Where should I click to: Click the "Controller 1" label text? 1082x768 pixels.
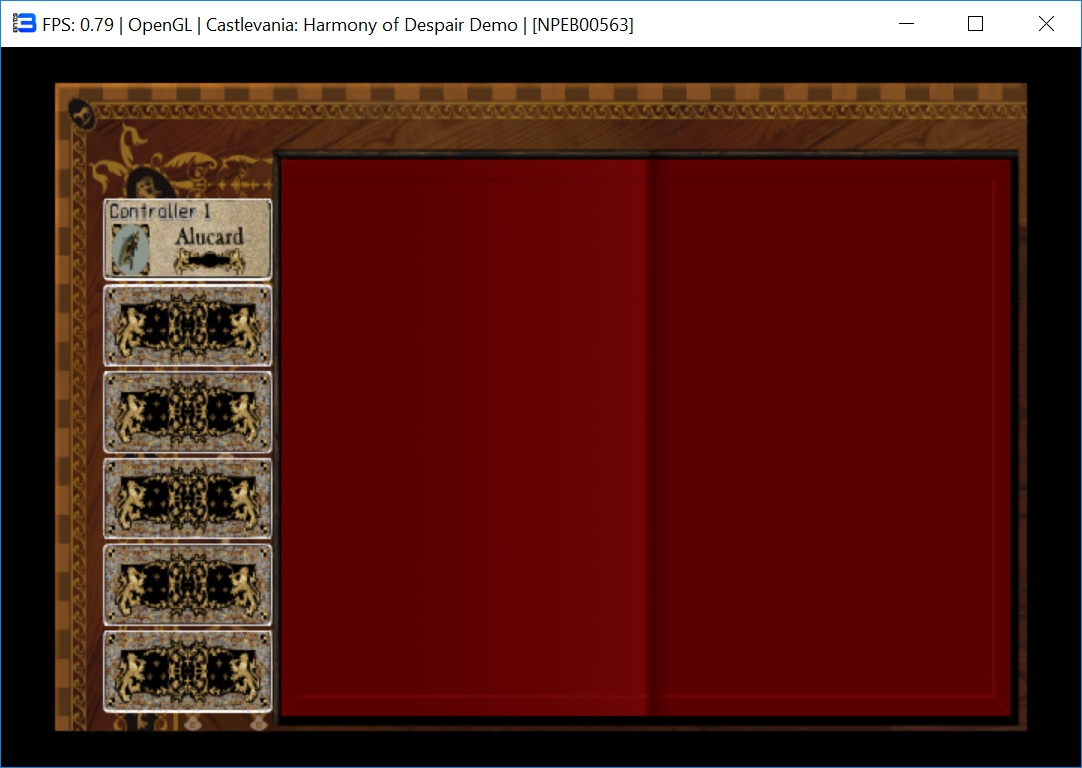160,211
